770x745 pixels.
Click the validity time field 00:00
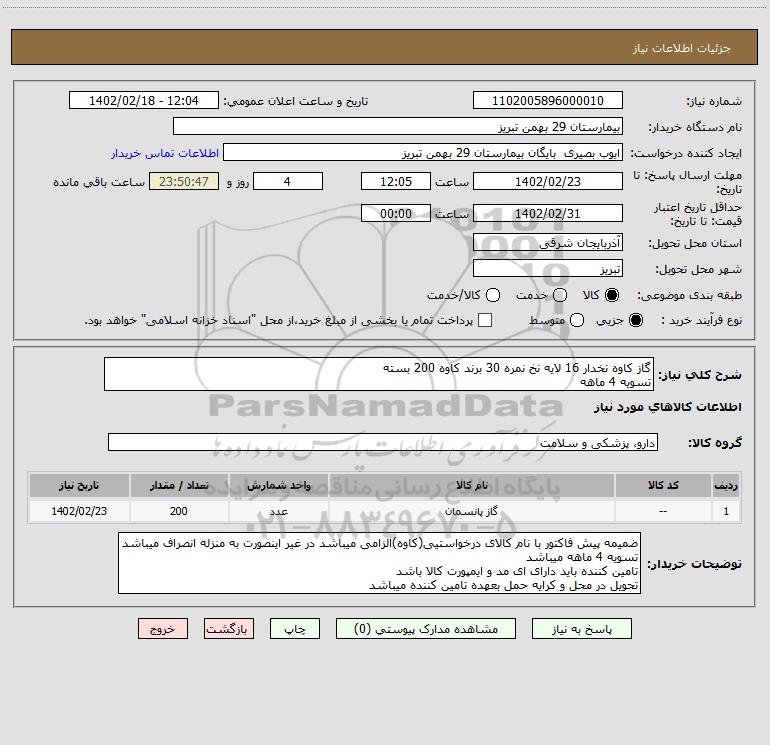[396, 213]
